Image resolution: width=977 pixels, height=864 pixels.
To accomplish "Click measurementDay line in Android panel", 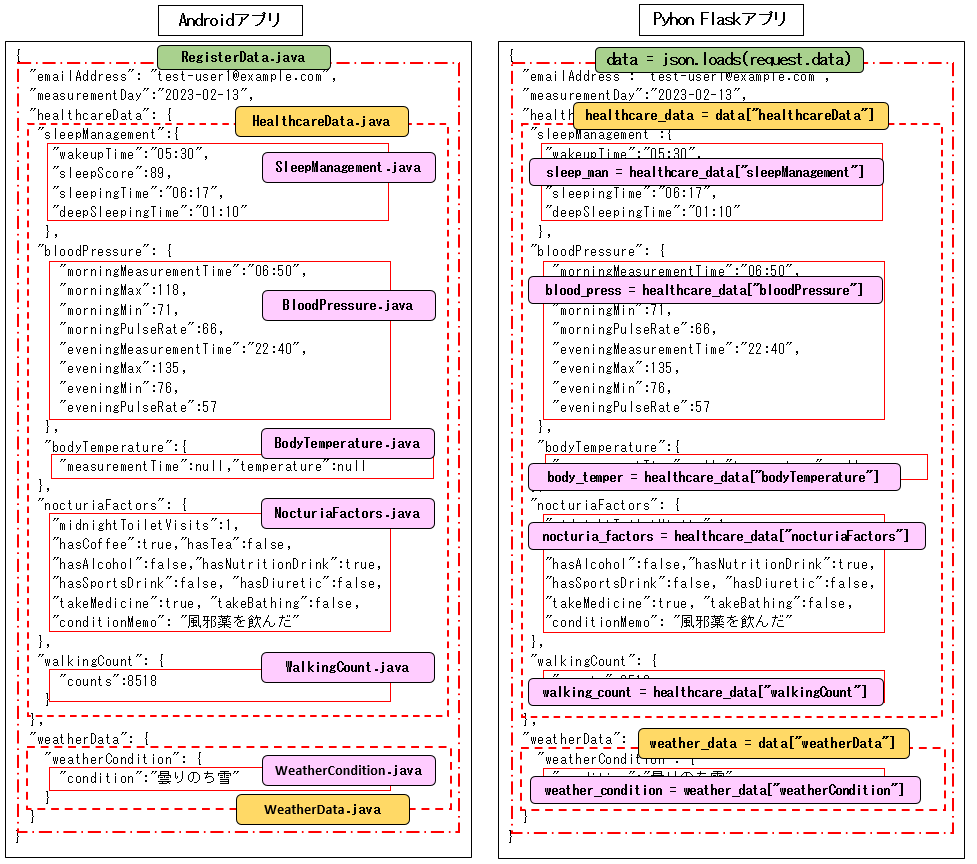I will tap(141, 95).
